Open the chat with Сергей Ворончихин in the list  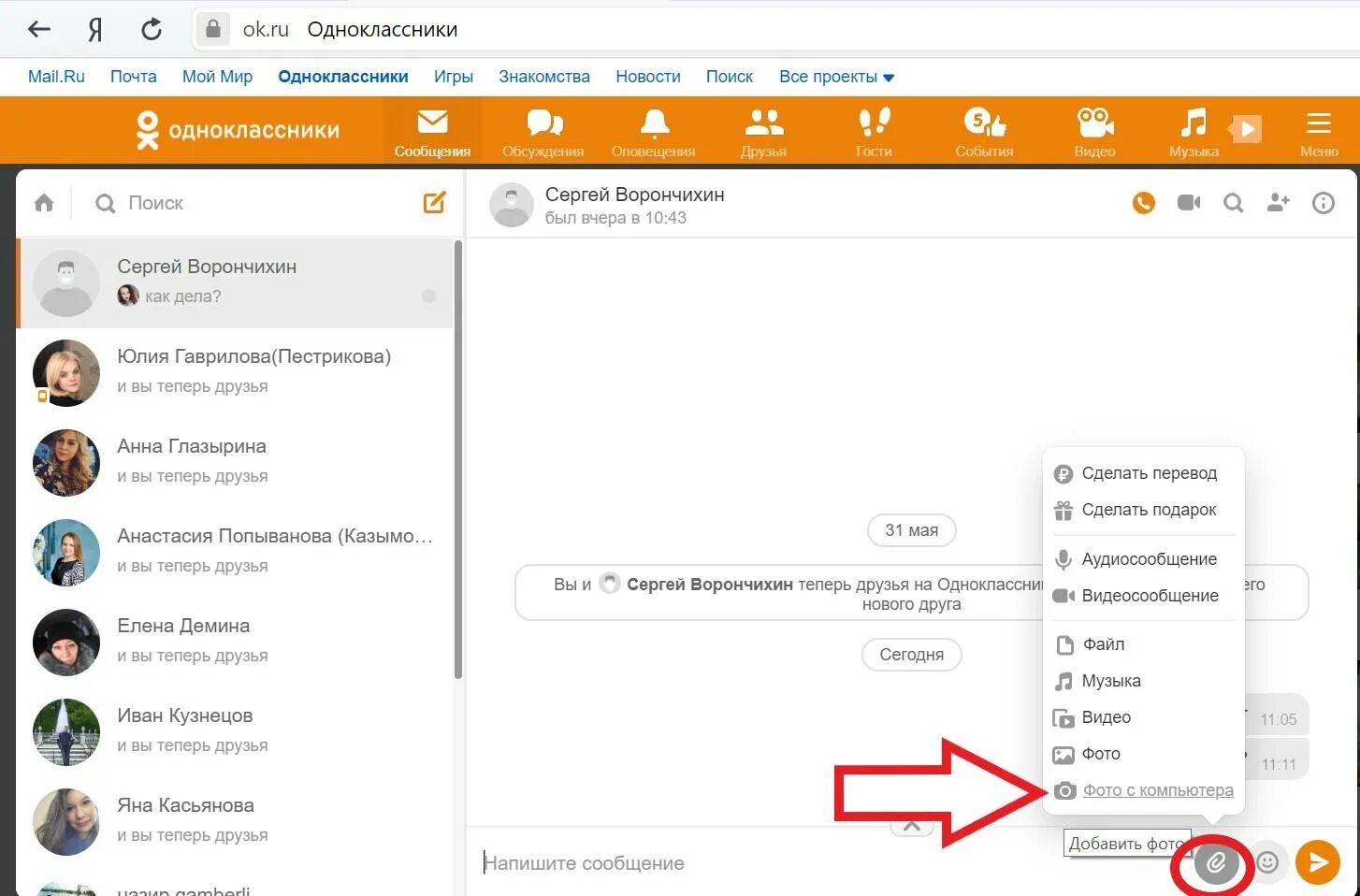tap(236, 282)
